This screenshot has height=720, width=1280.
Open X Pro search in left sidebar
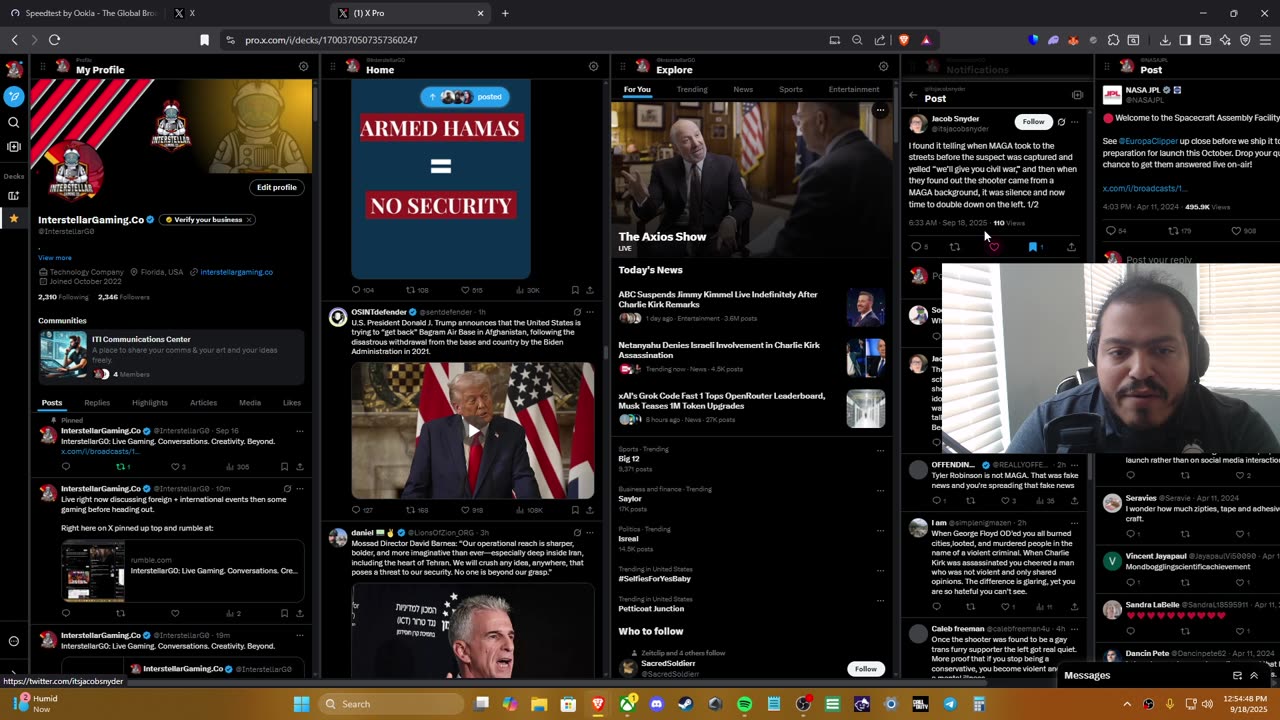(14, 122)
